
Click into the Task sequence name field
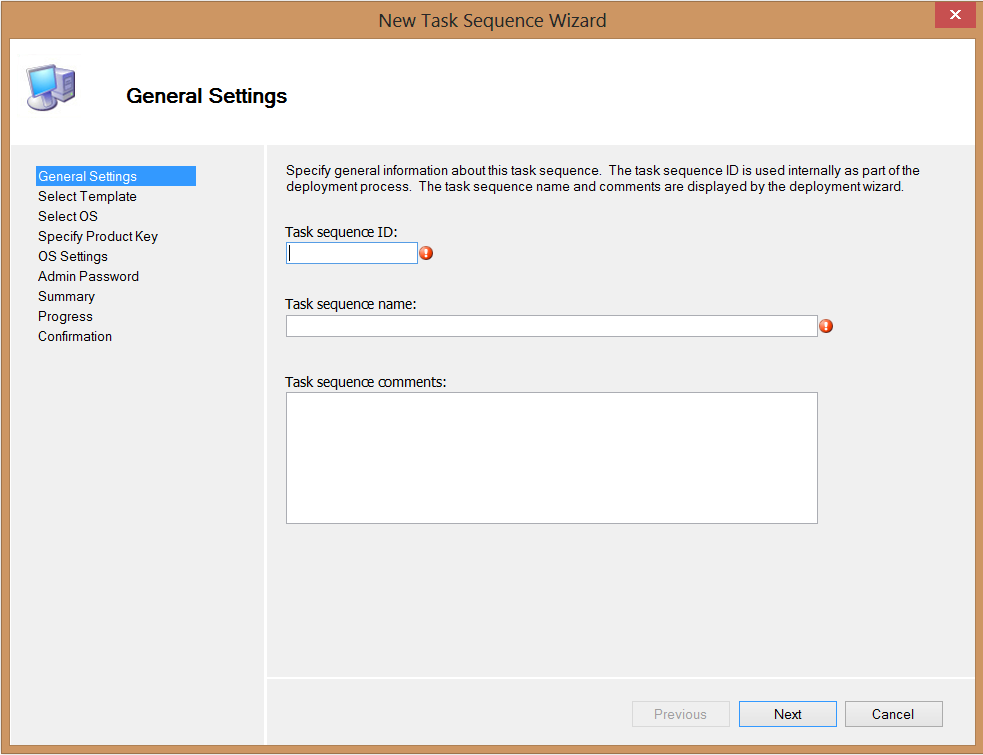(551, 326)
